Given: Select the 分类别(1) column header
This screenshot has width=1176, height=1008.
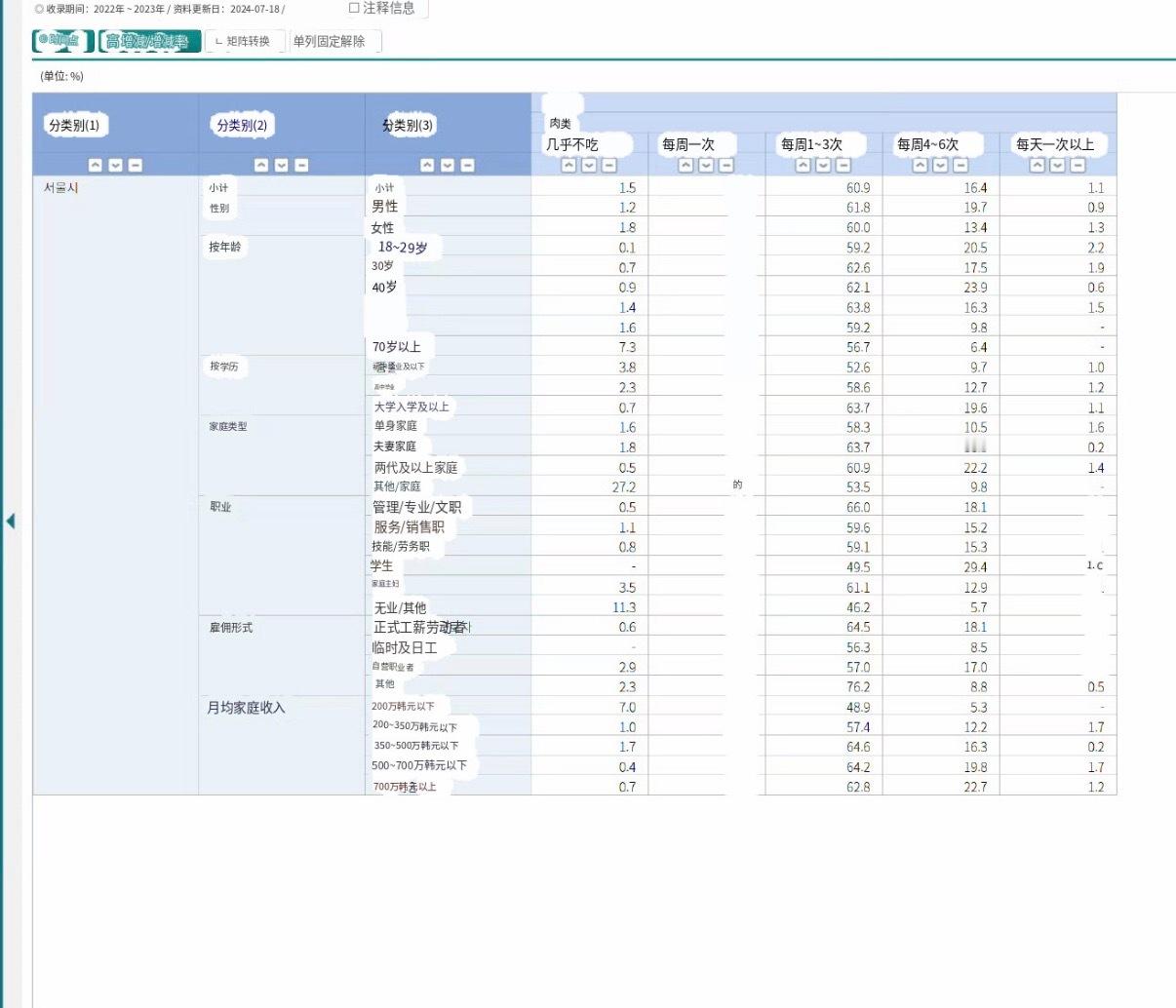Looking at the screenshot, I should [x=74, y=125].
